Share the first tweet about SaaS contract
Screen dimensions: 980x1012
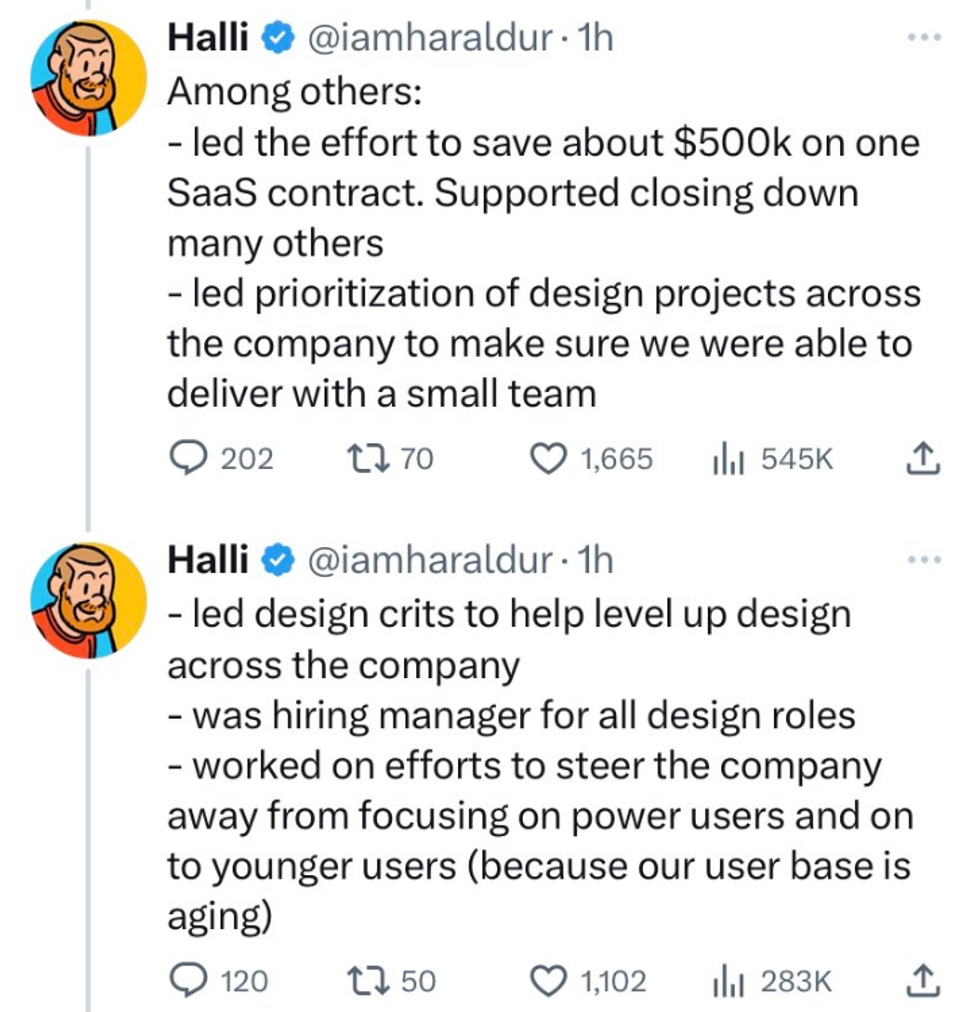point(923,459)
